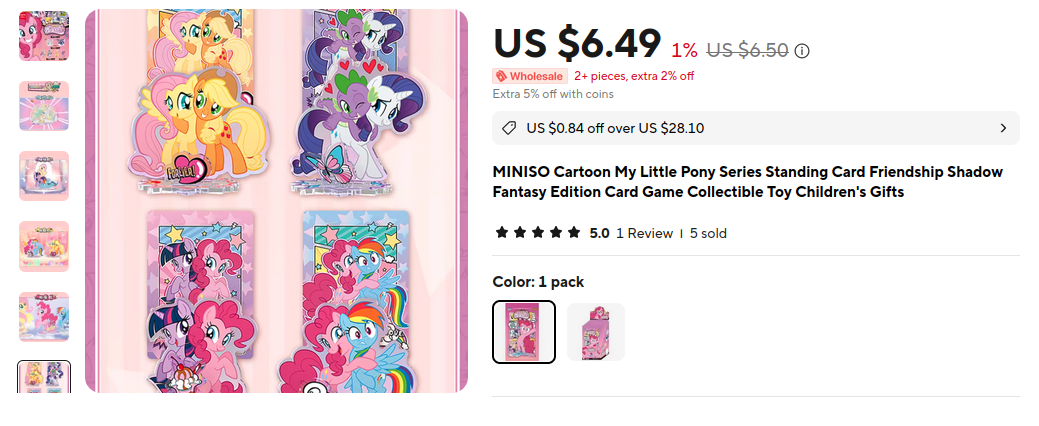Show the second thumbnail in the gallery
Image resolution: width=1039 pixels, height=426 pixels.
(44, 106)
